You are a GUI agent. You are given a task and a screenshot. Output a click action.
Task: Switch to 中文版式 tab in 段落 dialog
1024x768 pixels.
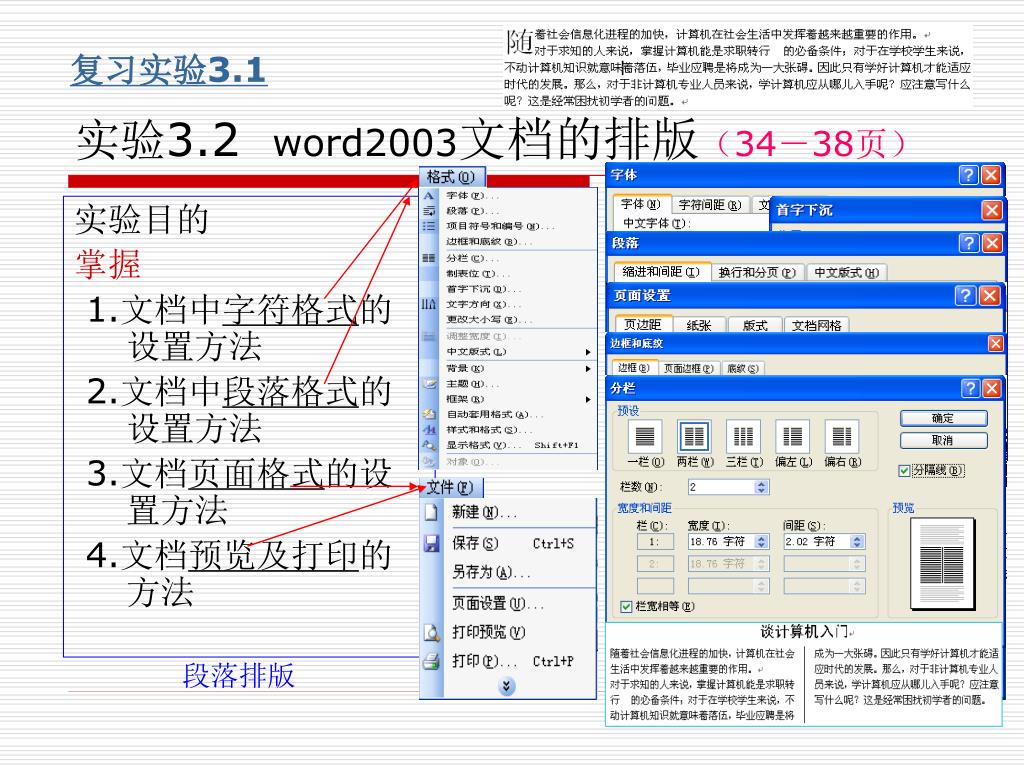(x=846, y=272)
